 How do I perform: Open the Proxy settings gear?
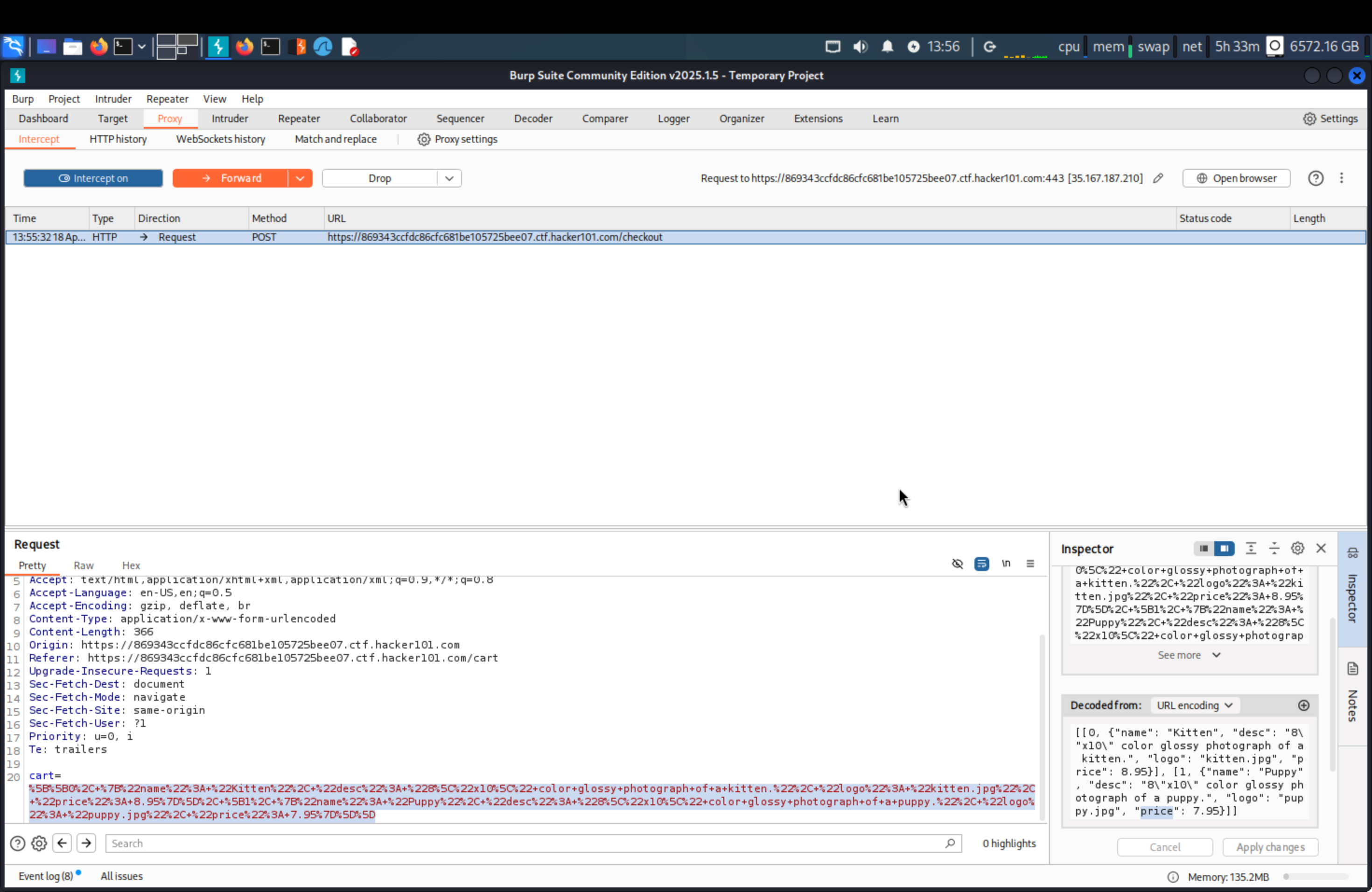pos(424,139)
